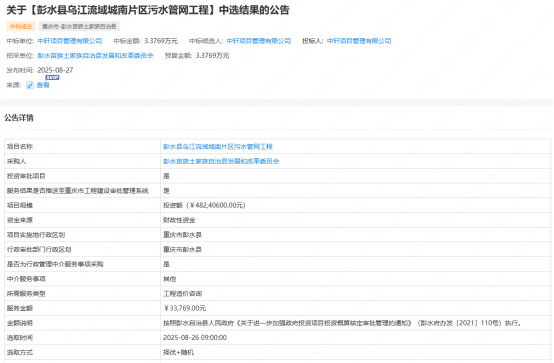
Task: Open 中标单位 company link 中轩项目管理有限公司
Action: click(x=70, y=41)
